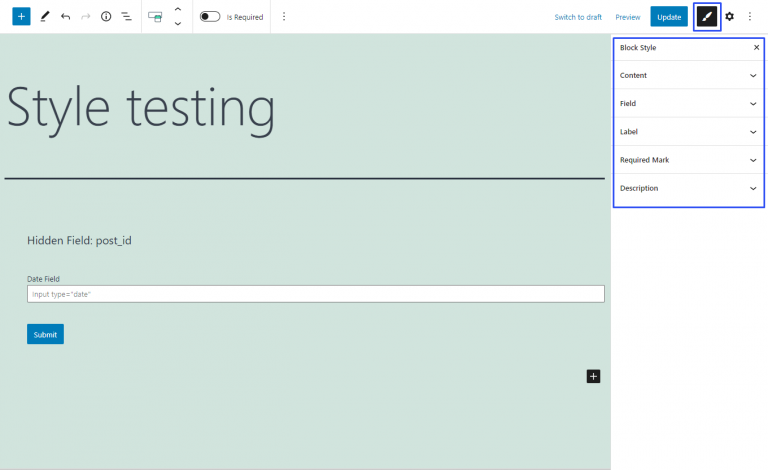The image size is (768, 470).
Task: Click Switch to draft
Action: coord(578,17)
